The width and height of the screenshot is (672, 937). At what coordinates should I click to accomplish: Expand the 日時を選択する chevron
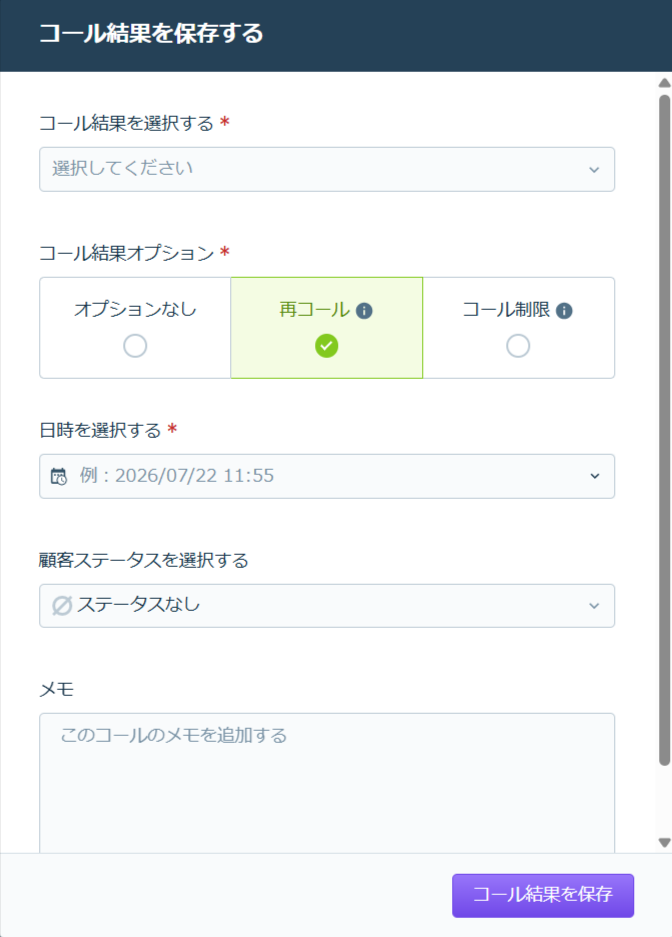pos(595,476)
